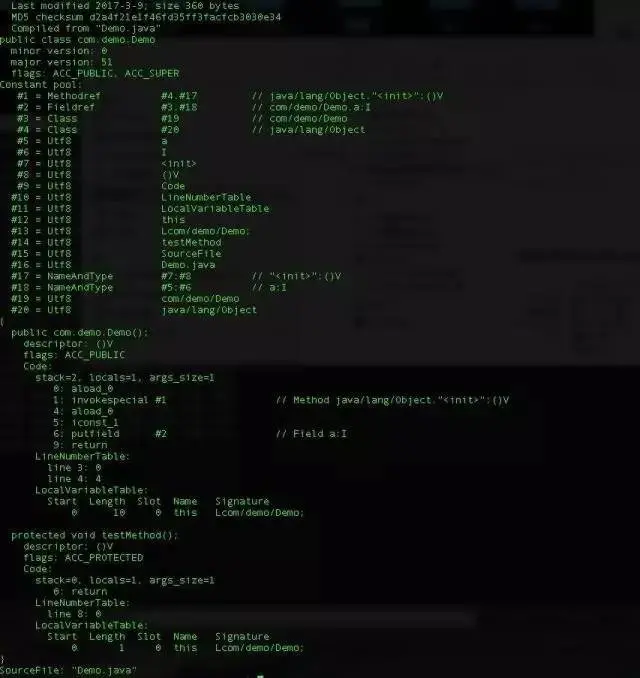Click constant pool entry #1 Methodref
Screen dimensions: 640x678
tap(230, 96)
